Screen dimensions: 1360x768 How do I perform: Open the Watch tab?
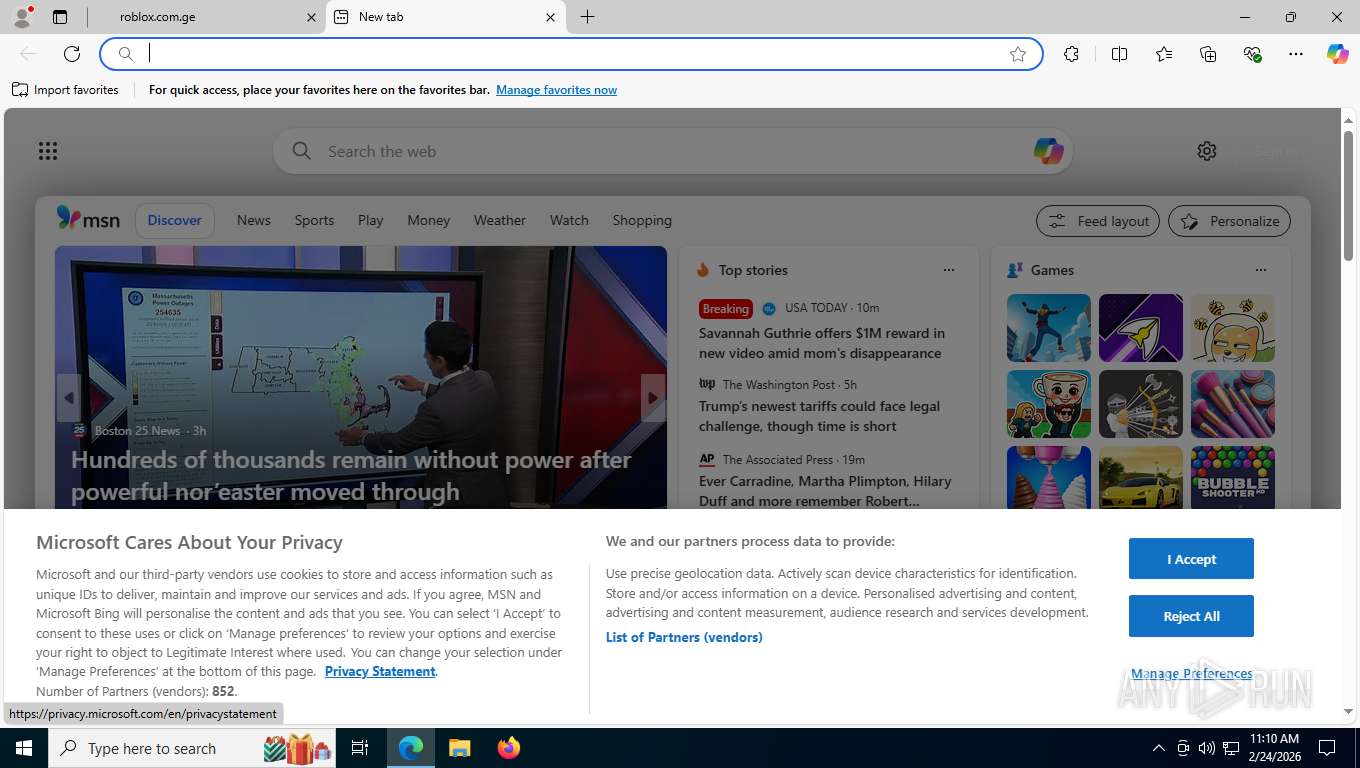[x=569, y=220]
